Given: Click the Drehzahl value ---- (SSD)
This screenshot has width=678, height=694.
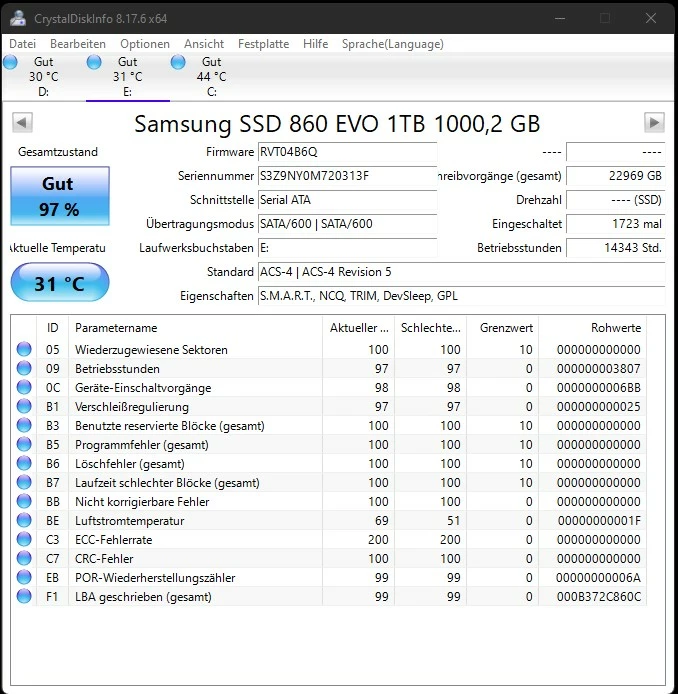Looking at the screenshot, I should coord(616,200).
